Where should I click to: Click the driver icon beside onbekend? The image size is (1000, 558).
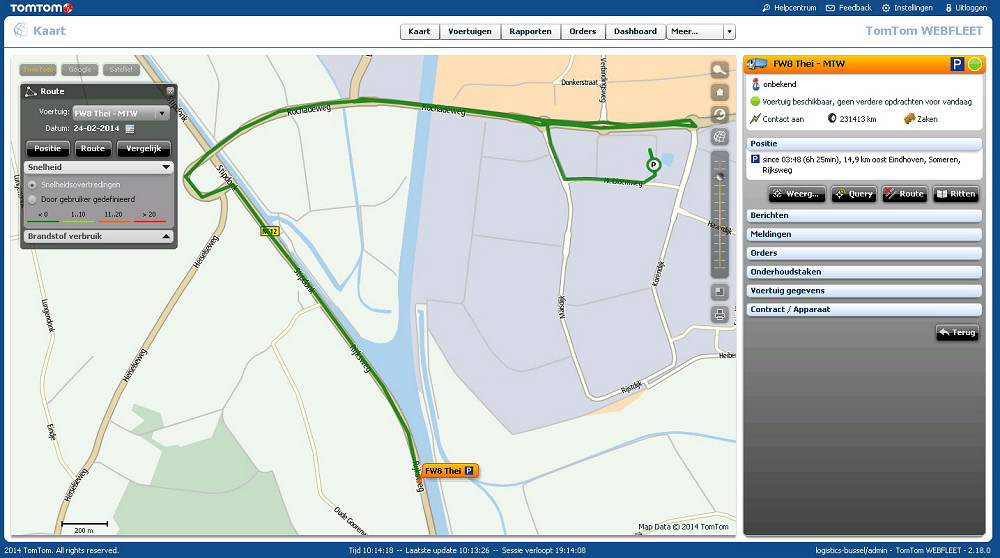tap(756, 84)
